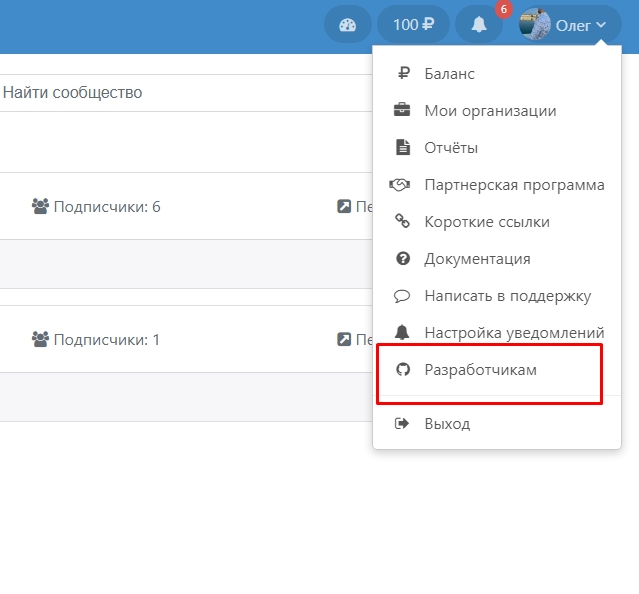
Task: Collapse the Олег user dropdown chevron
Action: 601,25
